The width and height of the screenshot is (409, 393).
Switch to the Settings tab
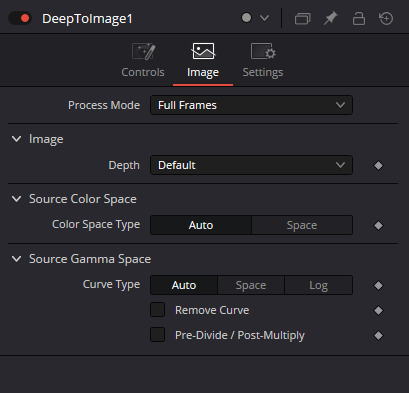263,61
